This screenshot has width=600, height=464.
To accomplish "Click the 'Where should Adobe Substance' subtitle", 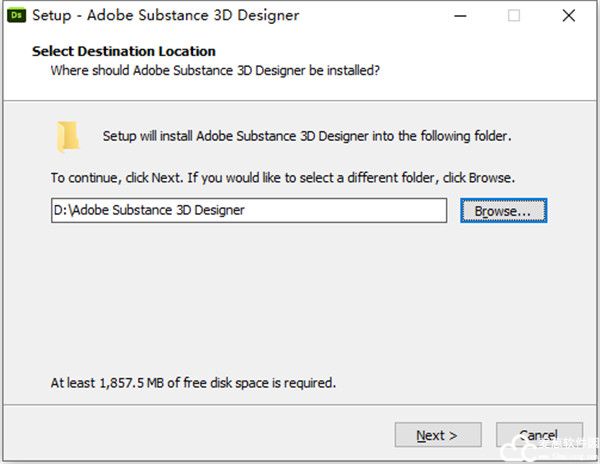I will pyautogui.click(x=215, y=71).
